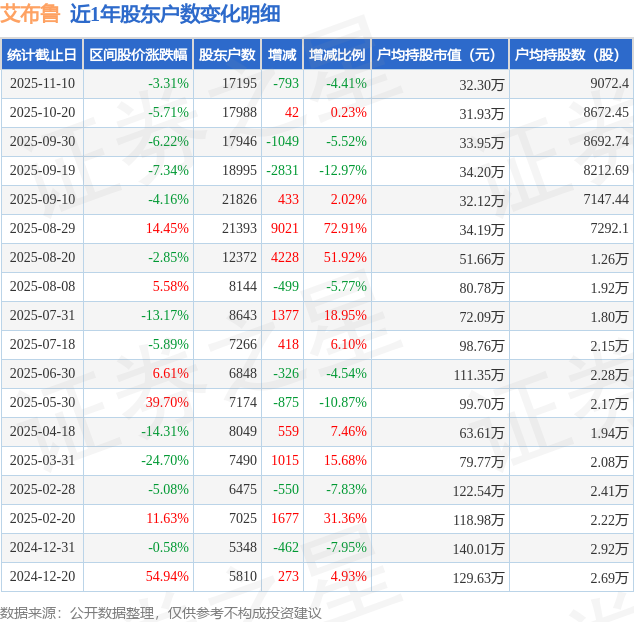Click the -24.70% price change value
This screenshot has width=634, height=622.
(x=165, y=460)
